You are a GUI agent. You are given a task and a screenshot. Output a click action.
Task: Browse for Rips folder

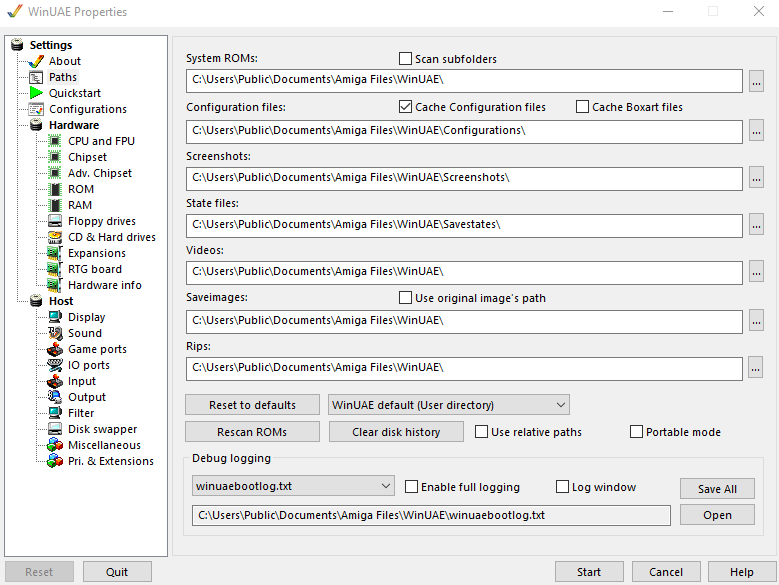755,368
